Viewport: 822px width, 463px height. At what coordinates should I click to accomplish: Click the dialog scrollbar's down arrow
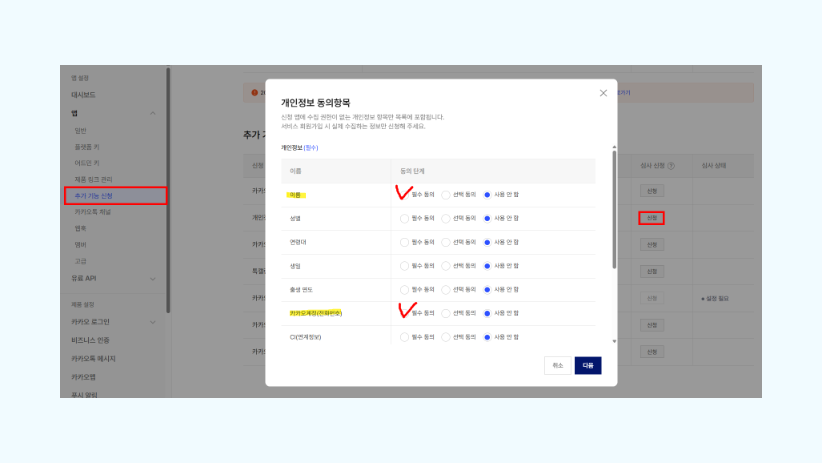click(x=614, y=342)
